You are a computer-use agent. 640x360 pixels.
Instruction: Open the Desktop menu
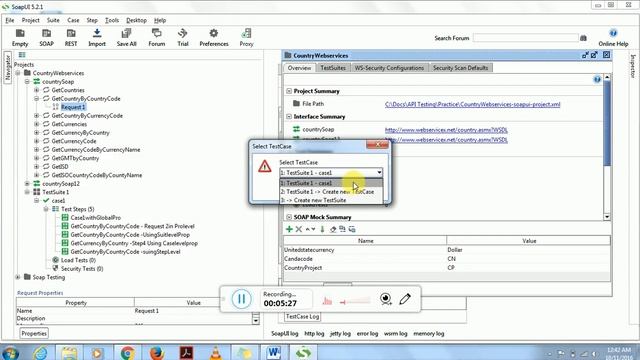[136, 20]
